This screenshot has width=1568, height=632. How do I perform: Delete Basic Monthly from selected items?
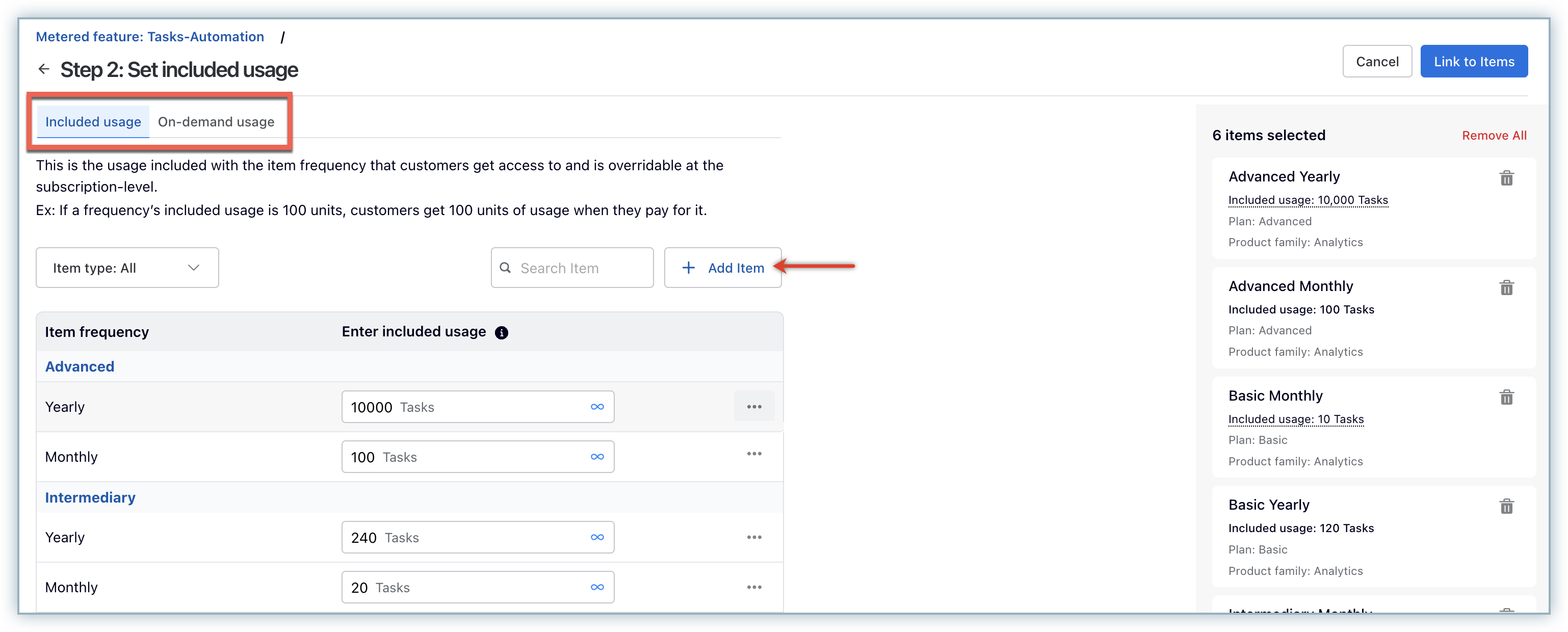pyautogui.click(x=1506, y=397)
